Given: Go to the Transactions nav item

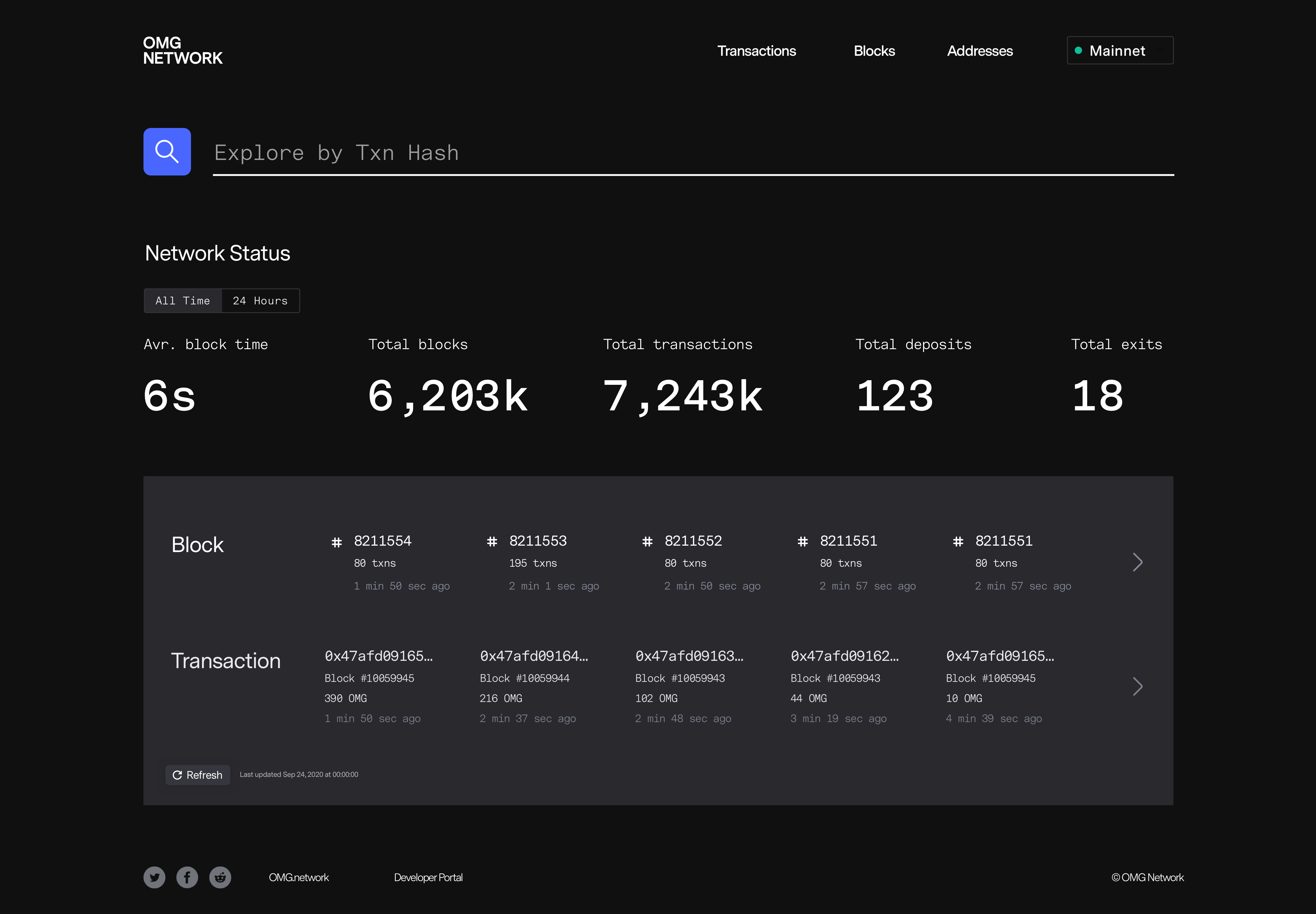Looking at the screenshot, I should (756, 51).
